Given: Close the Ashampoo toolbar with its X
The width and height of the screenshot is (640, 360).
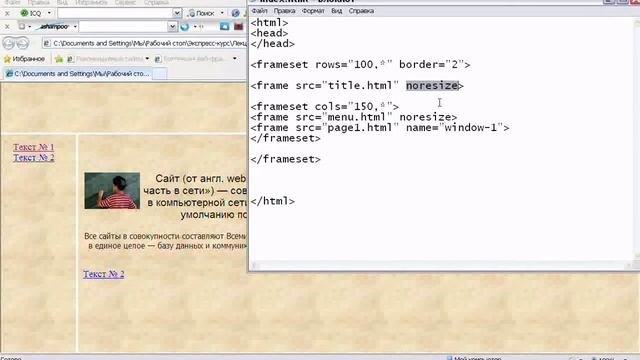Looking at the screenshot, I should point(7,27).
